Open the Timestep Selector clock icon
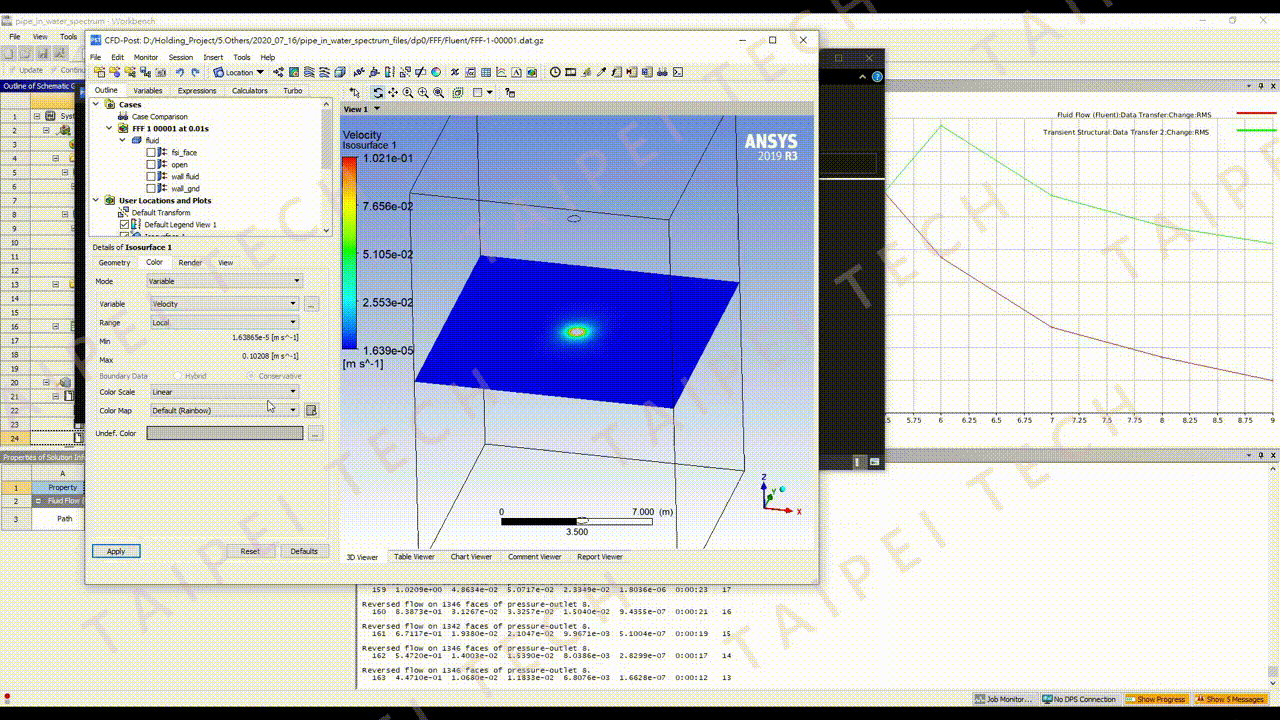 pos(555,72)
